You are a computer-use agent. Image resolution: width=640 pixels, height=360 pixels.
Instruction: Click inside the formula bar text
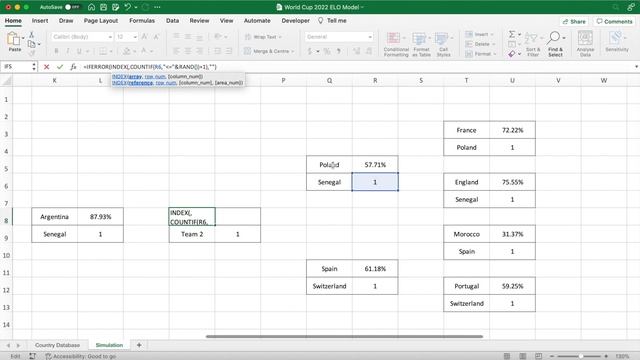coord(150,67)
